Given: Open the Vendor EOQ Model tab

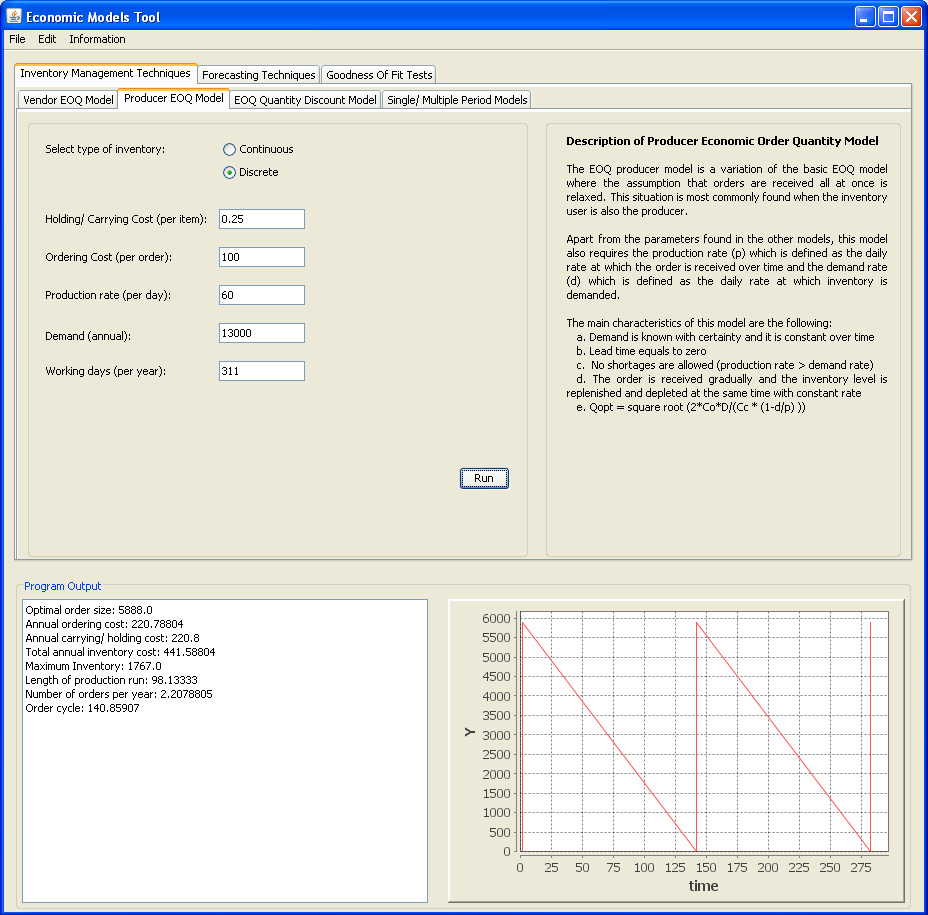Looking at the screenshot, I should 68,100.
